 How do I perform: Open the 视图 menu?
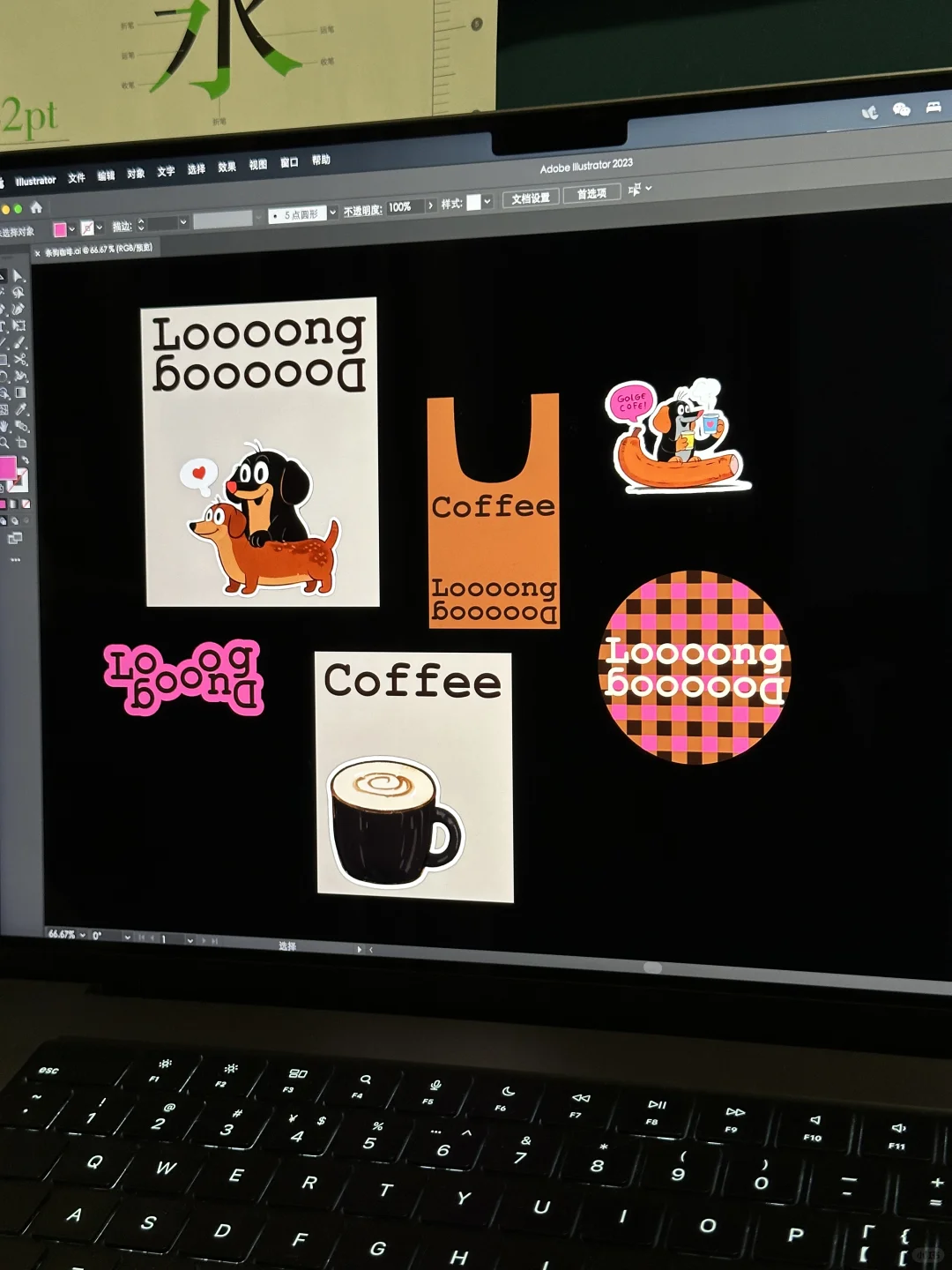click(x=257, y=164)
